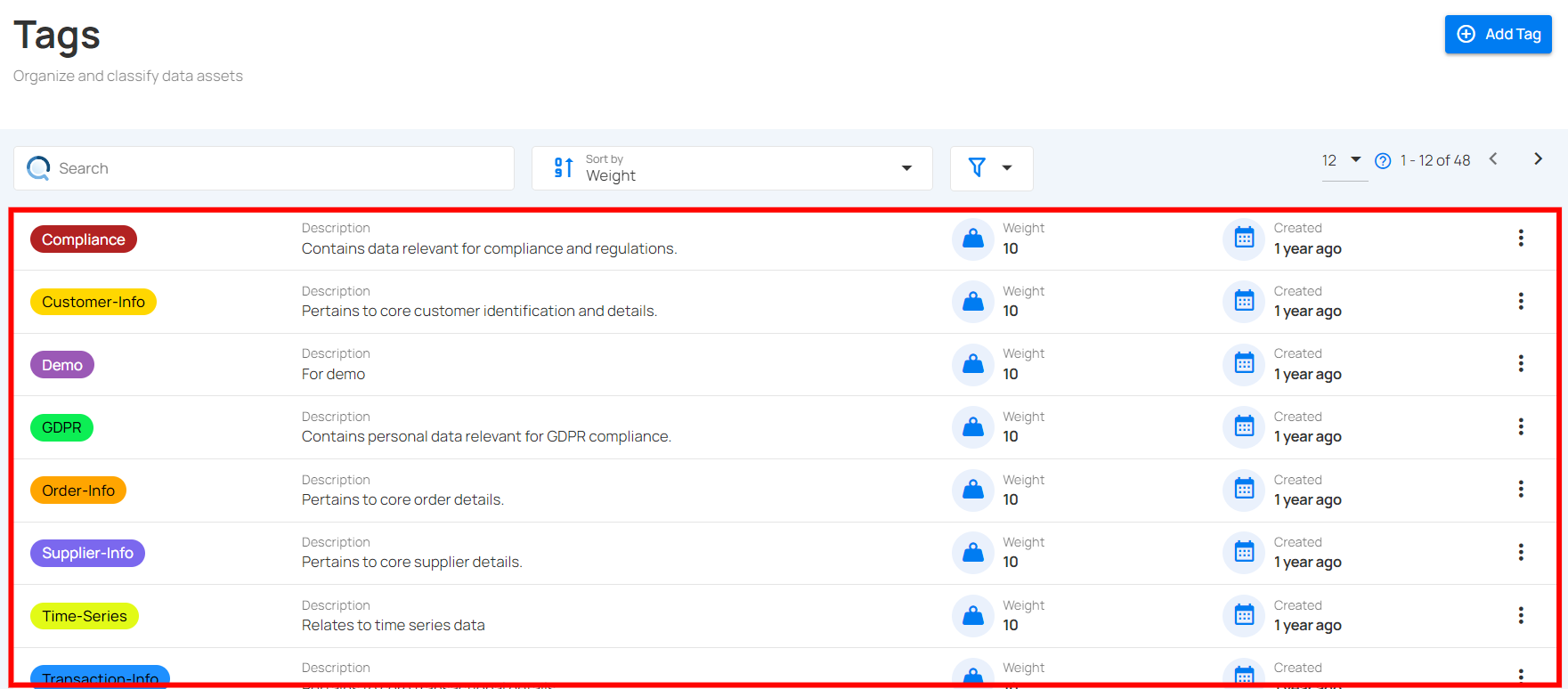Viewport: 1568px width, 689px height.
Task: Click the Tags page heading
Action: click(x=57, y=36)
